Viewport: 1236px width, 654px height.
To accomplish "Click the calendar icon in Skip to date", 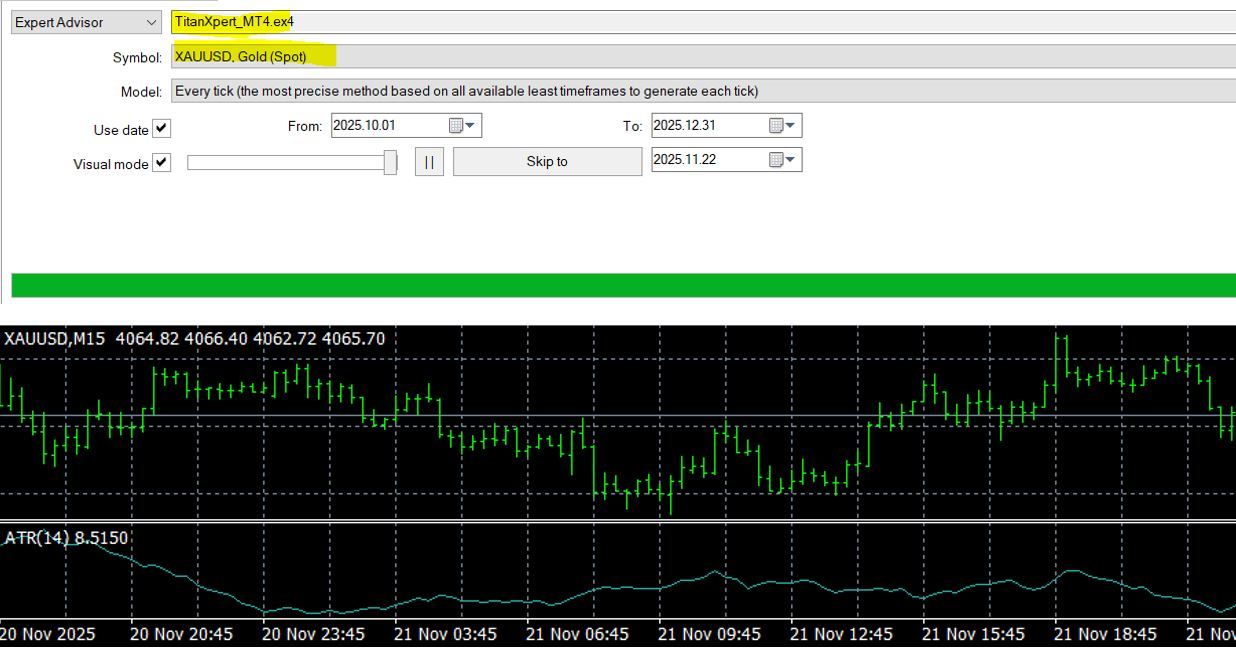I will click(777, 160).
